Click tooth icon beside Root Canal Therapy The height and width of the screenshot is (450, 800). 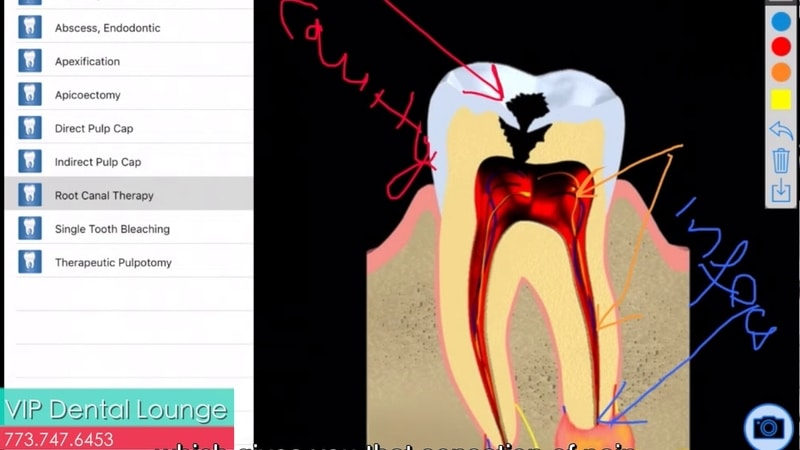click(30, 195)
